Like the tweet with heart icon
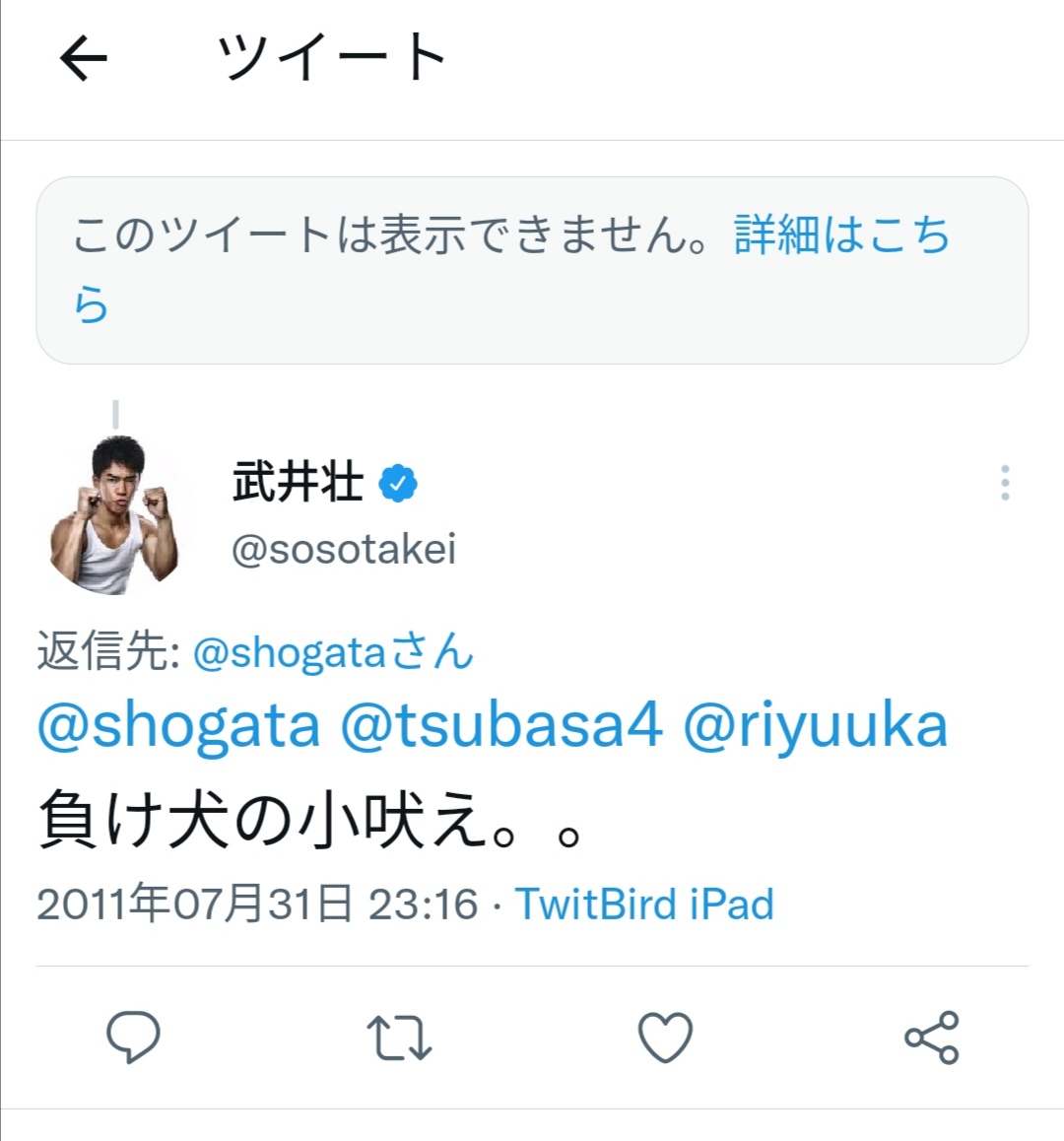Image resolution: width=1064 pixels, height=1141 pixels. [x=665, y=1038]
